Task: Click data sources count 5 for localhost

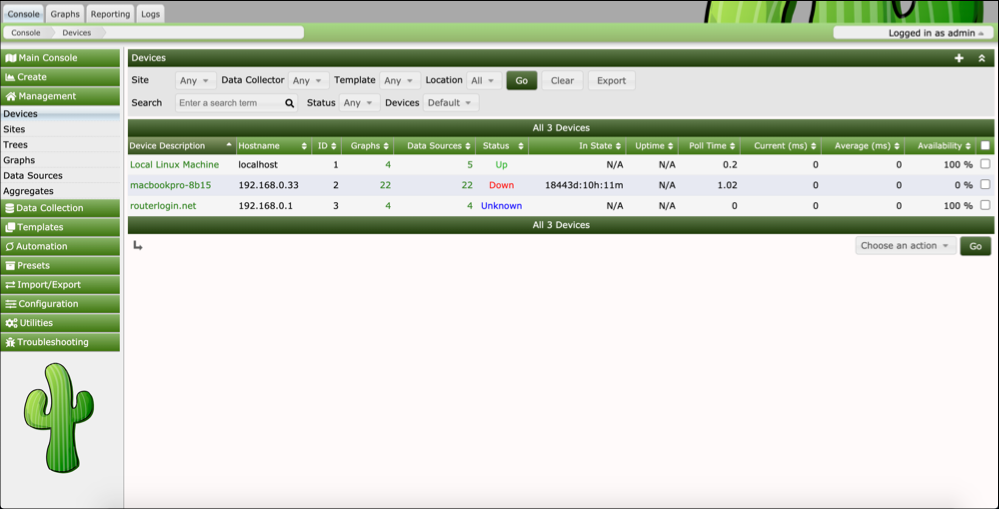Action: tap(470, 164)
